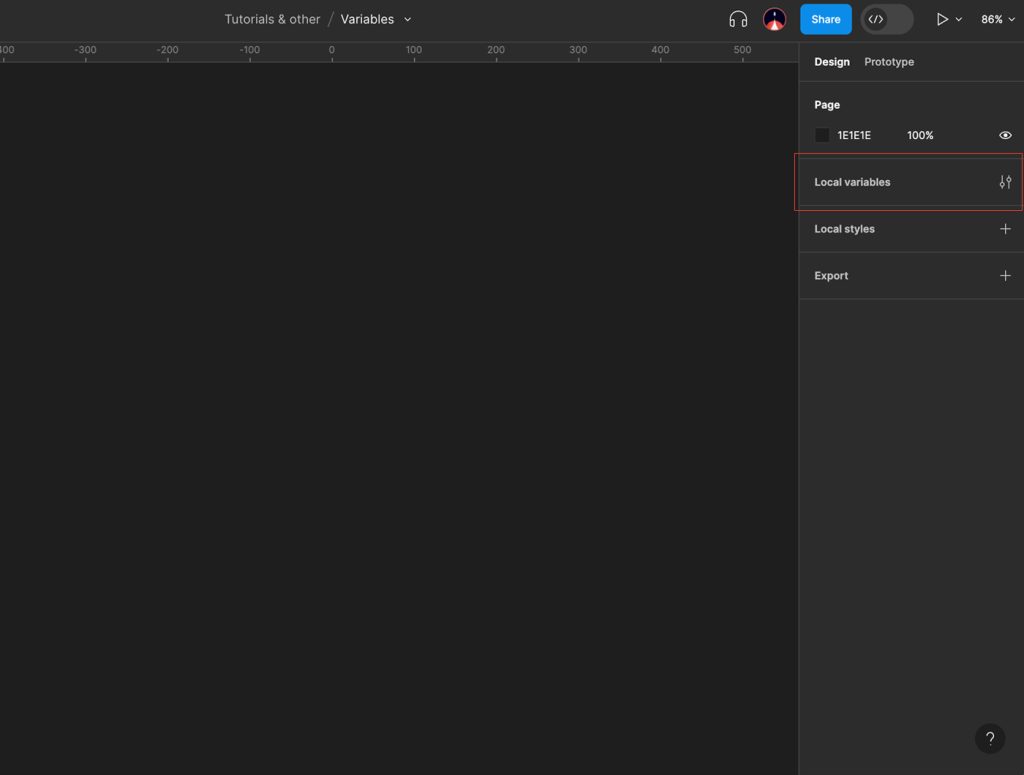This screenshot has width=1024, height=775.
Task: Open the 86% zoom level dropdown
Action: [998, 19]
